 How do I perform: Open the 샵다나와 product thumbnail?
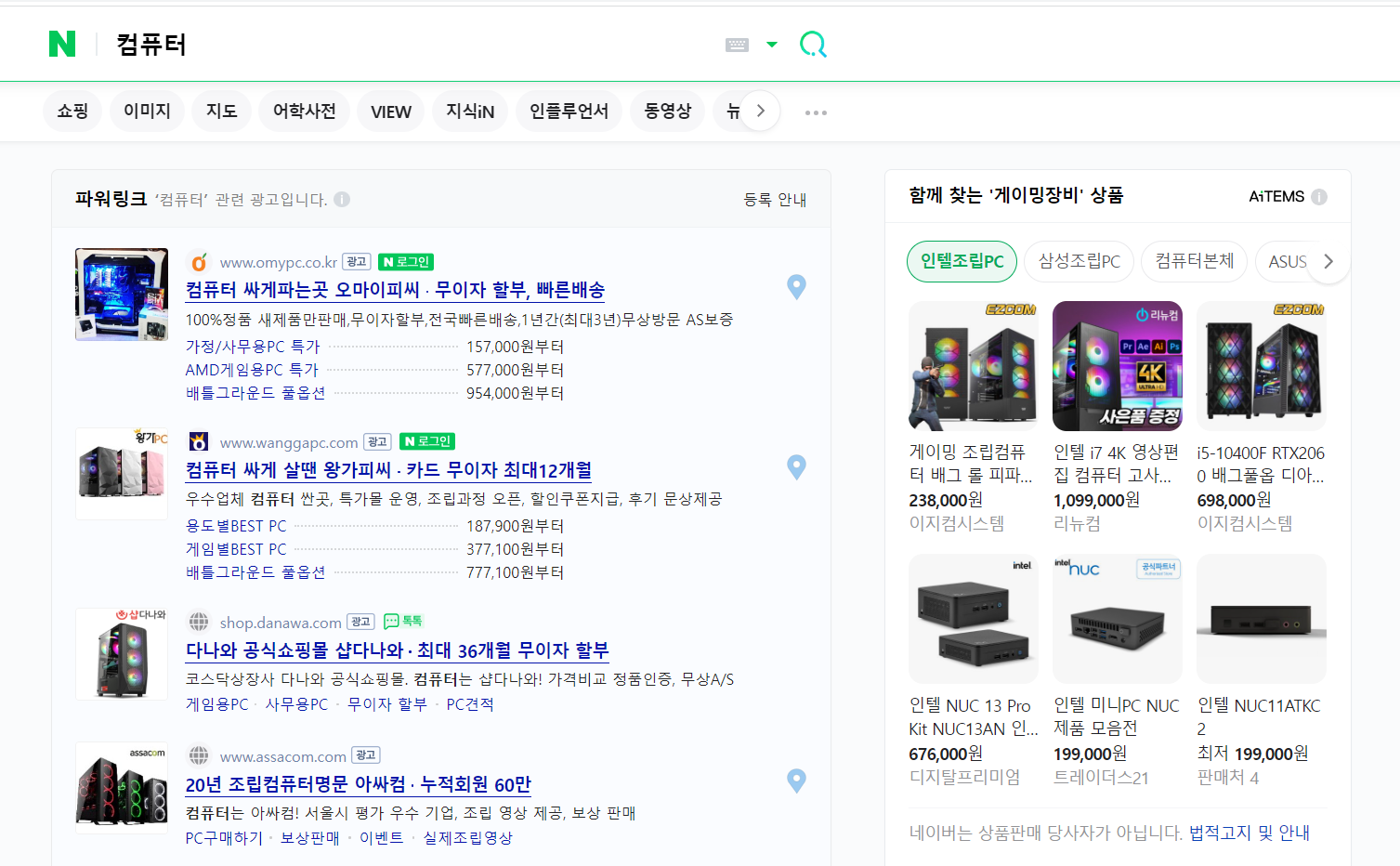pos(122,654)
